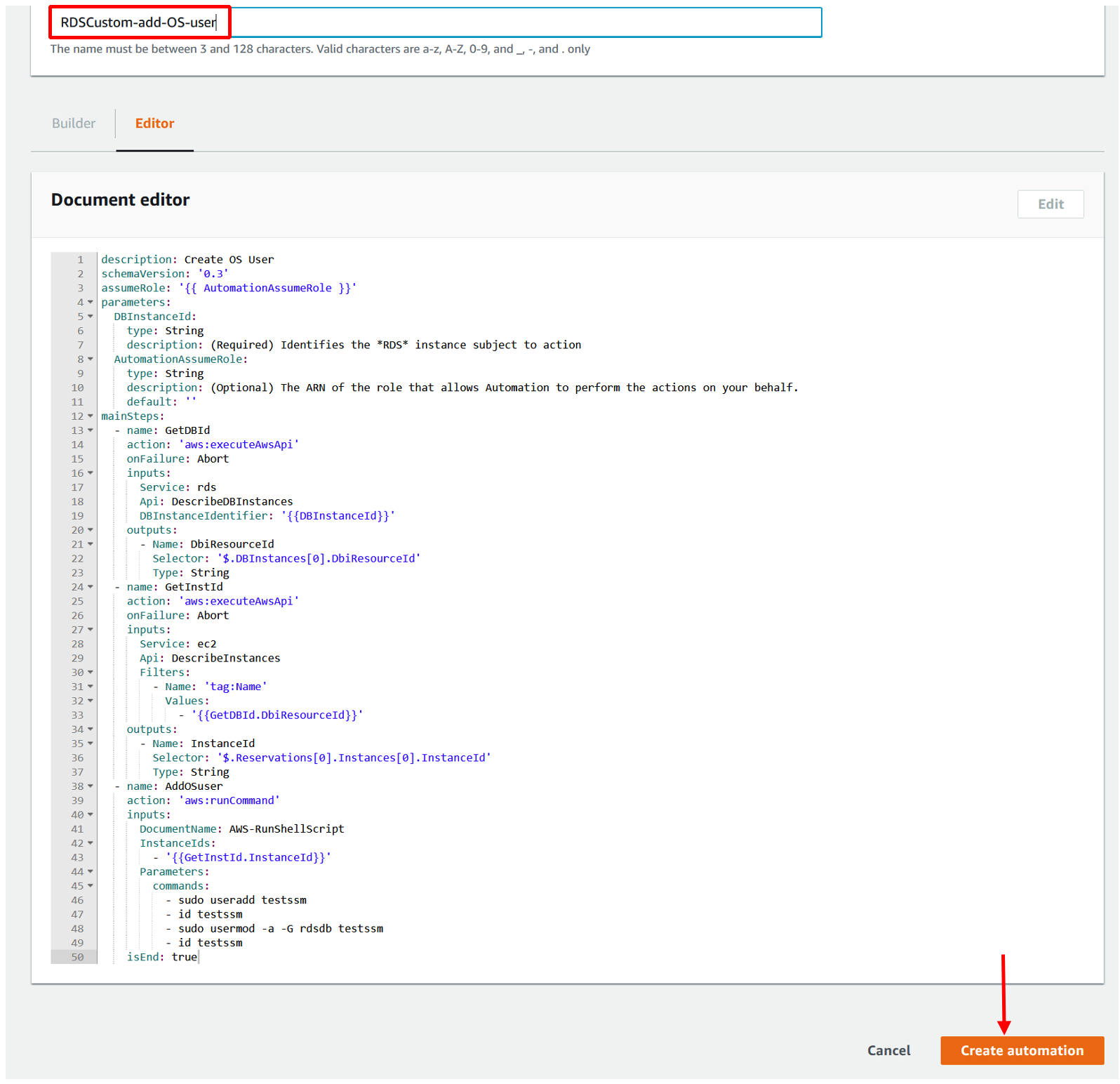The width and height of the screenshot is (1120, 1084).
Task: Click the 'aws:executeAwsApi' action on line 25
Action: [213, 601]
